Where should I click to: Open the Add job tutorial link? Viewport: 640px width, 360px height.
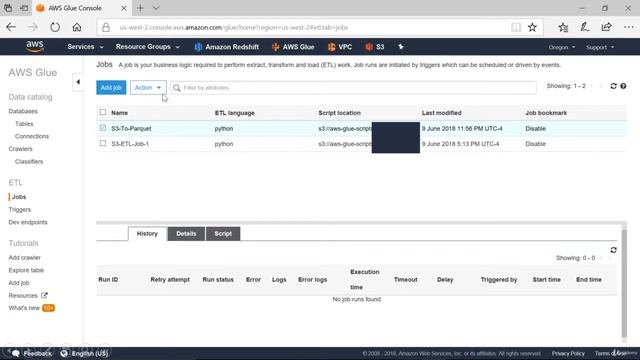19,282
